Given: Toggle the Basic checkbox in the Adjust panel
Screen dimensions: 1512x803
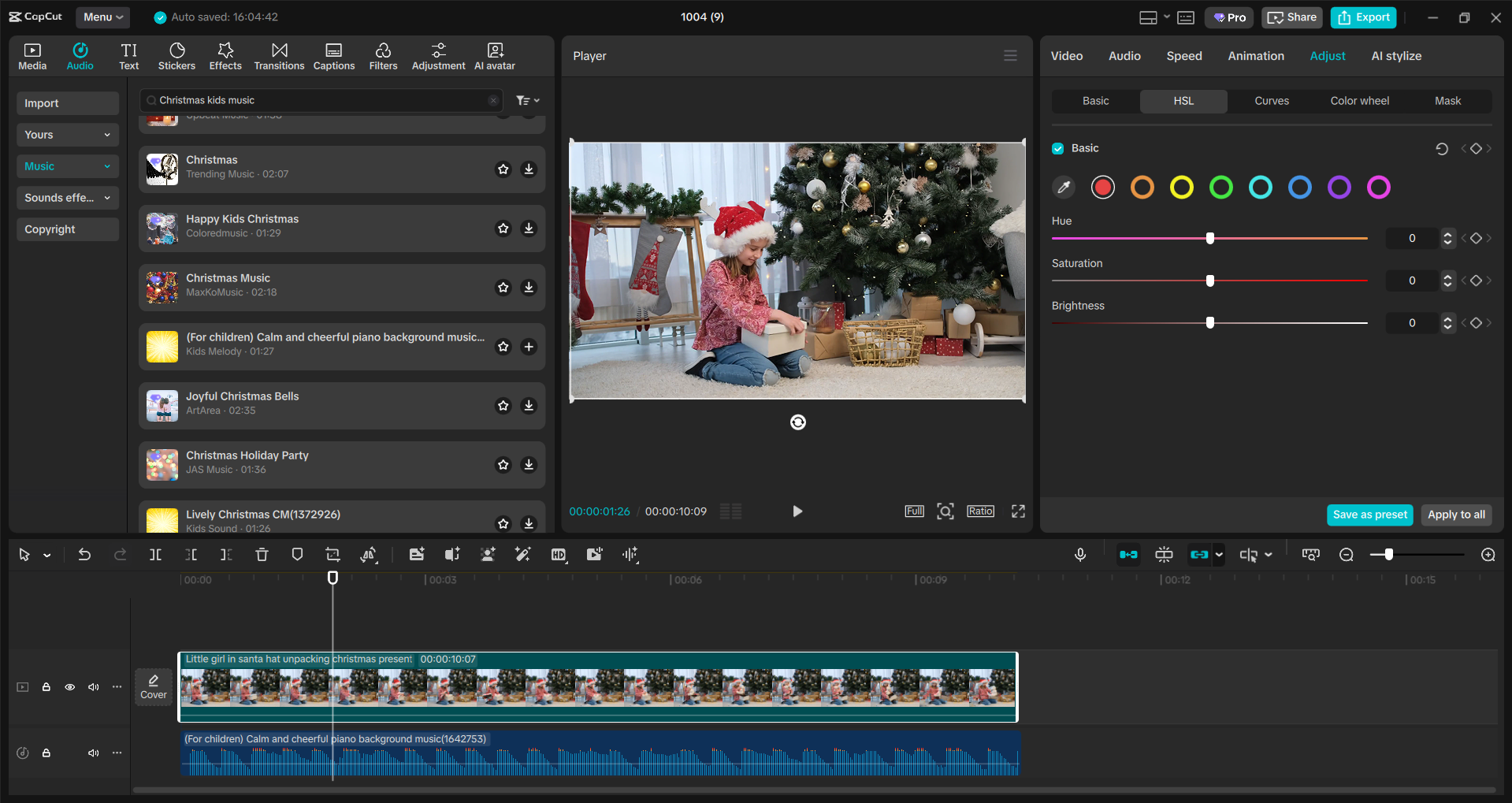Looking at the screenshot, I should (x=1057, y=147).
